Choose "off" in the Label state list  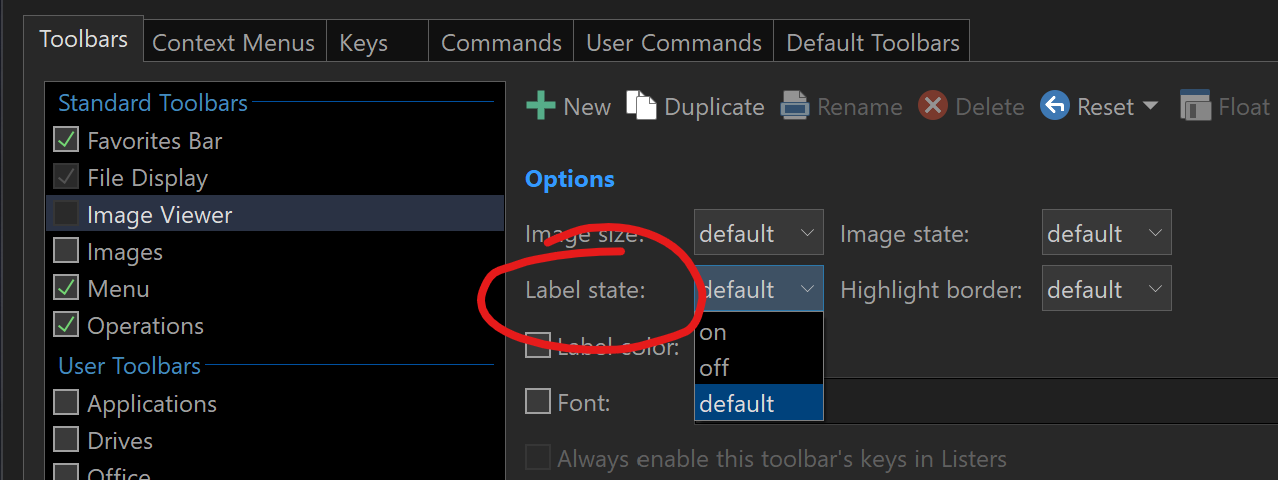coord(758,368)
